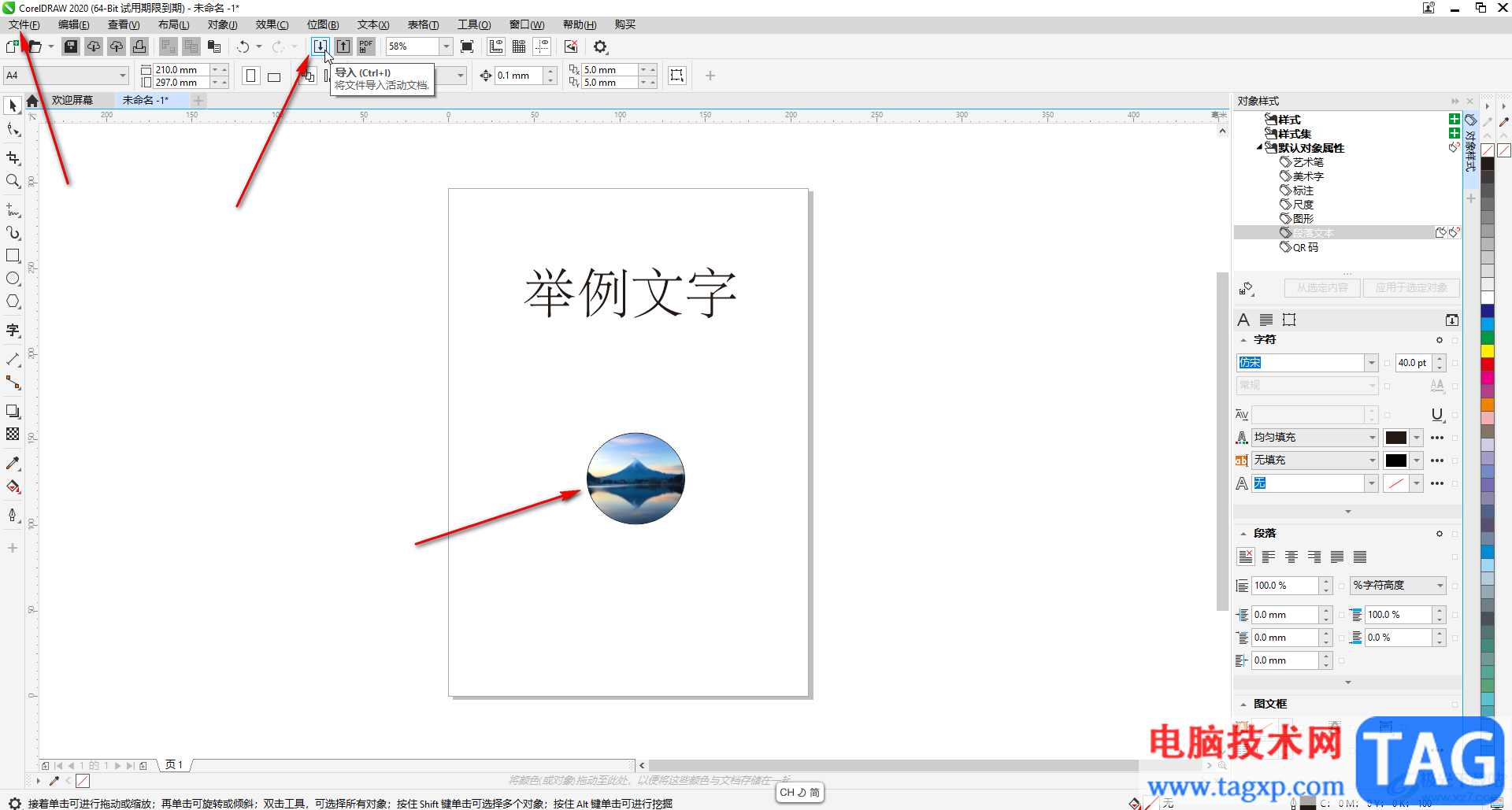Viewport: 1512px width, 810px height.
Task: Select 段落文本 in style tree
Action: pos(1313,233)
